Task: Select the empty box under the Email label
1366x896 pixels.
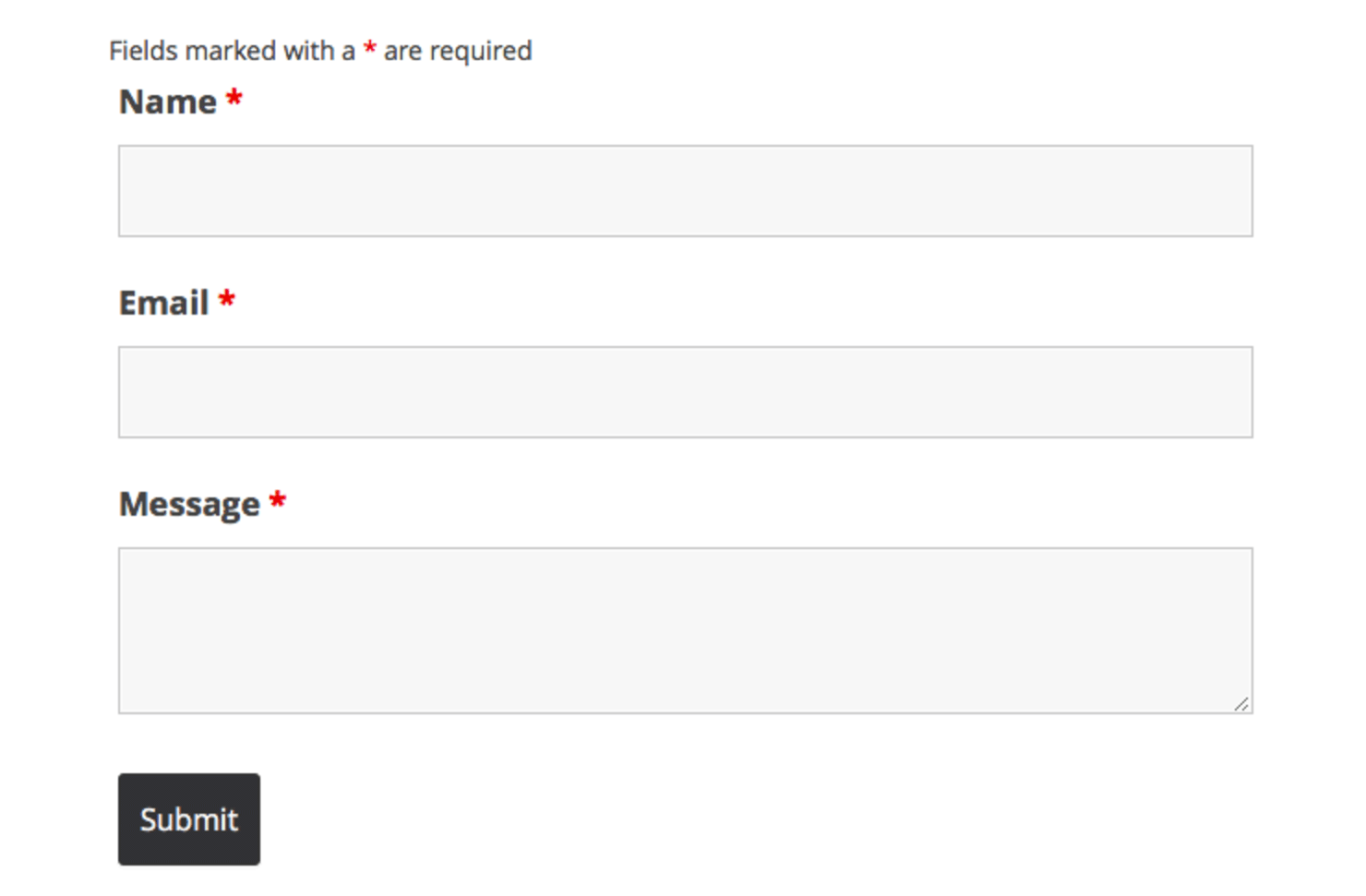Action: coord(685,392)
